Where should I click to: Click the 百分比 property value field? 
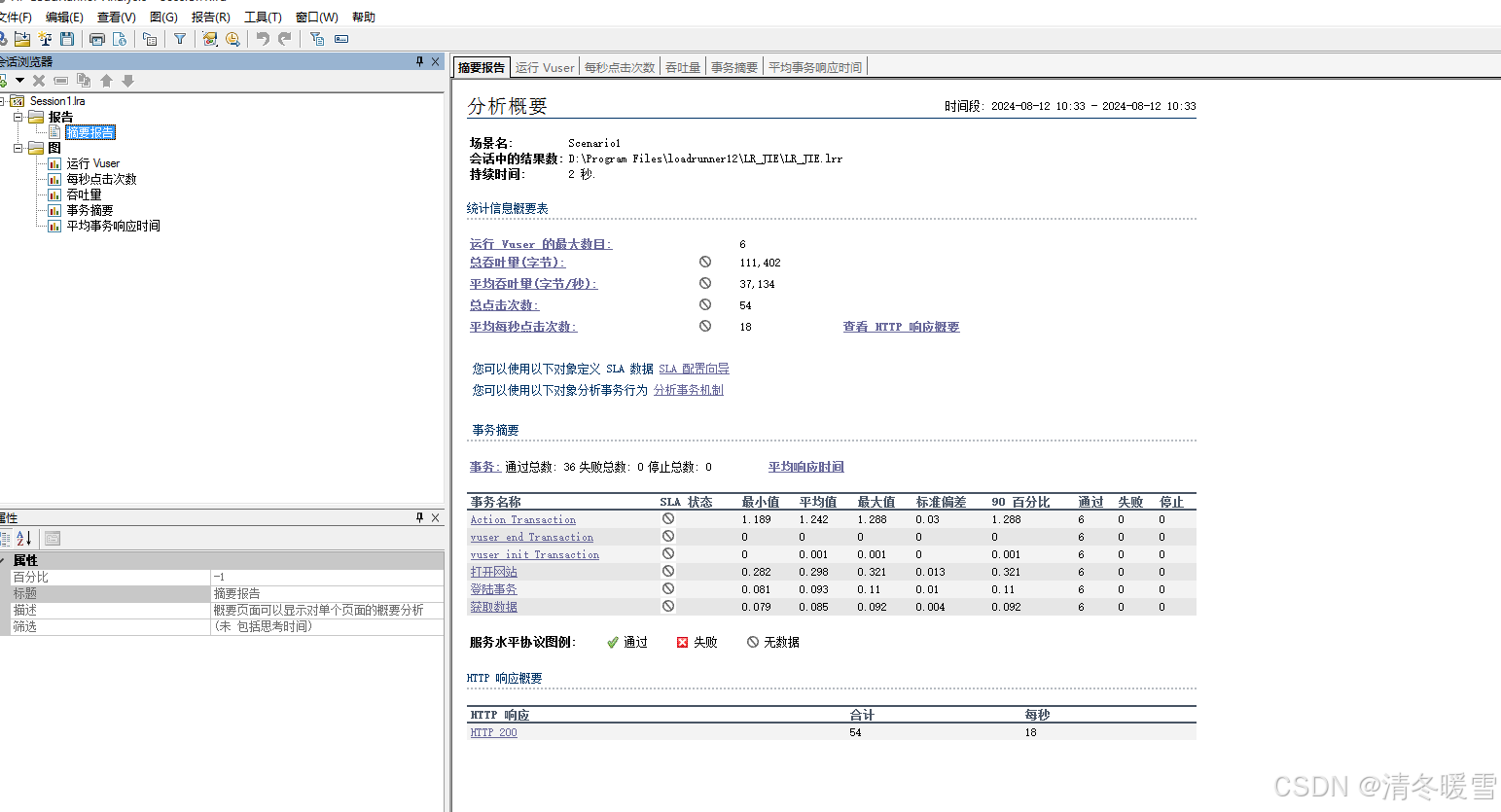(328, 577)
